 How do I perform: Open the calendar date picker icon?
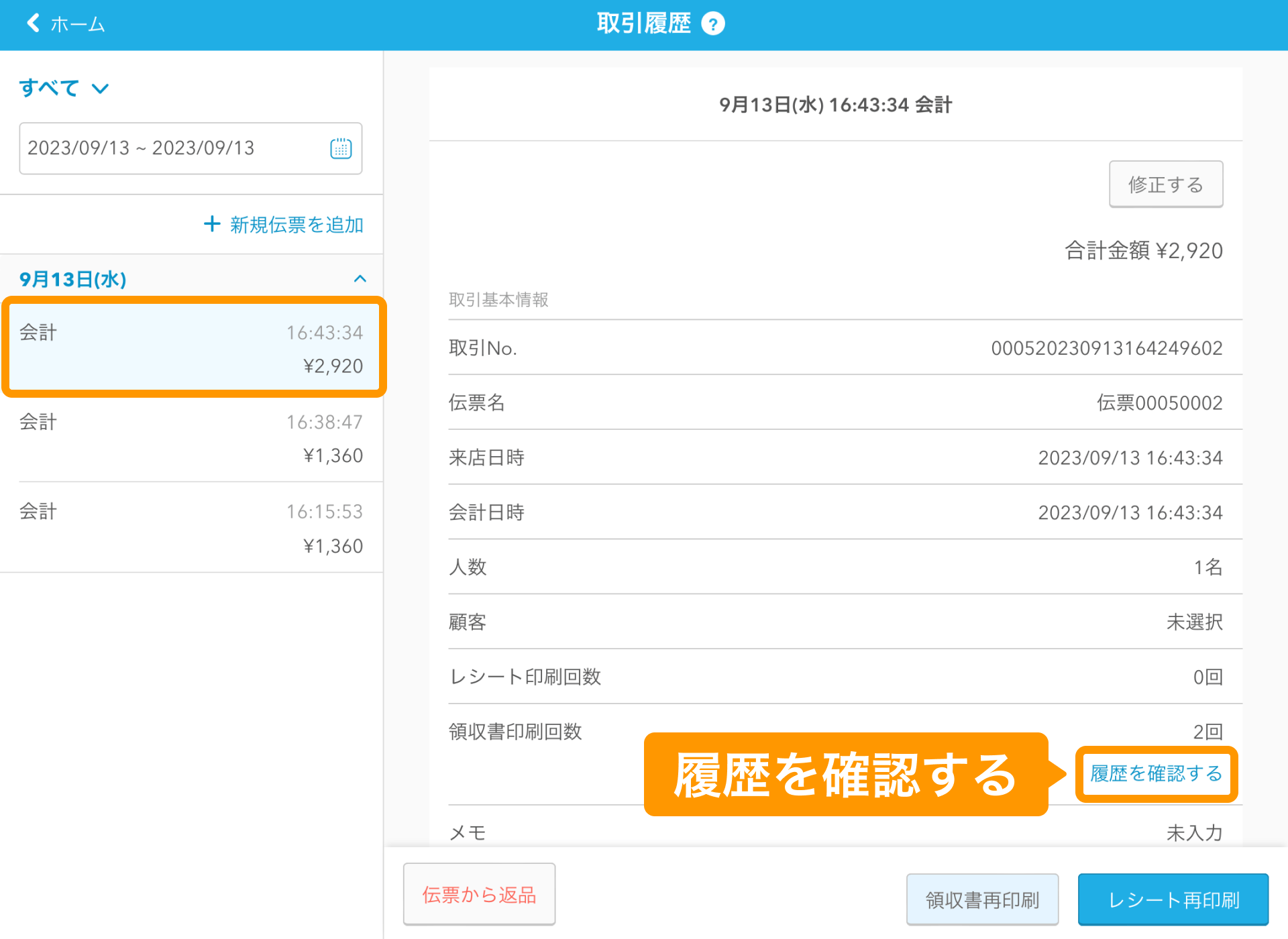341,149
